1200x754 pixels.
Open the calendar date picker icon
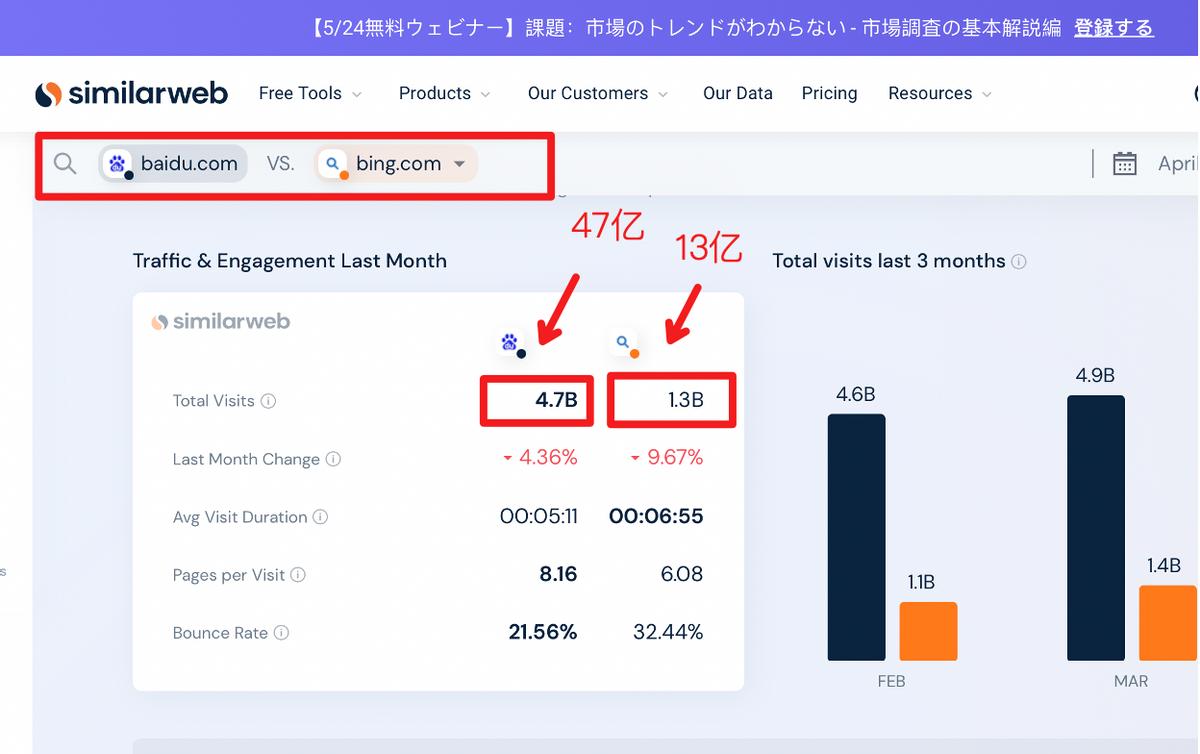pos(1125,162)
